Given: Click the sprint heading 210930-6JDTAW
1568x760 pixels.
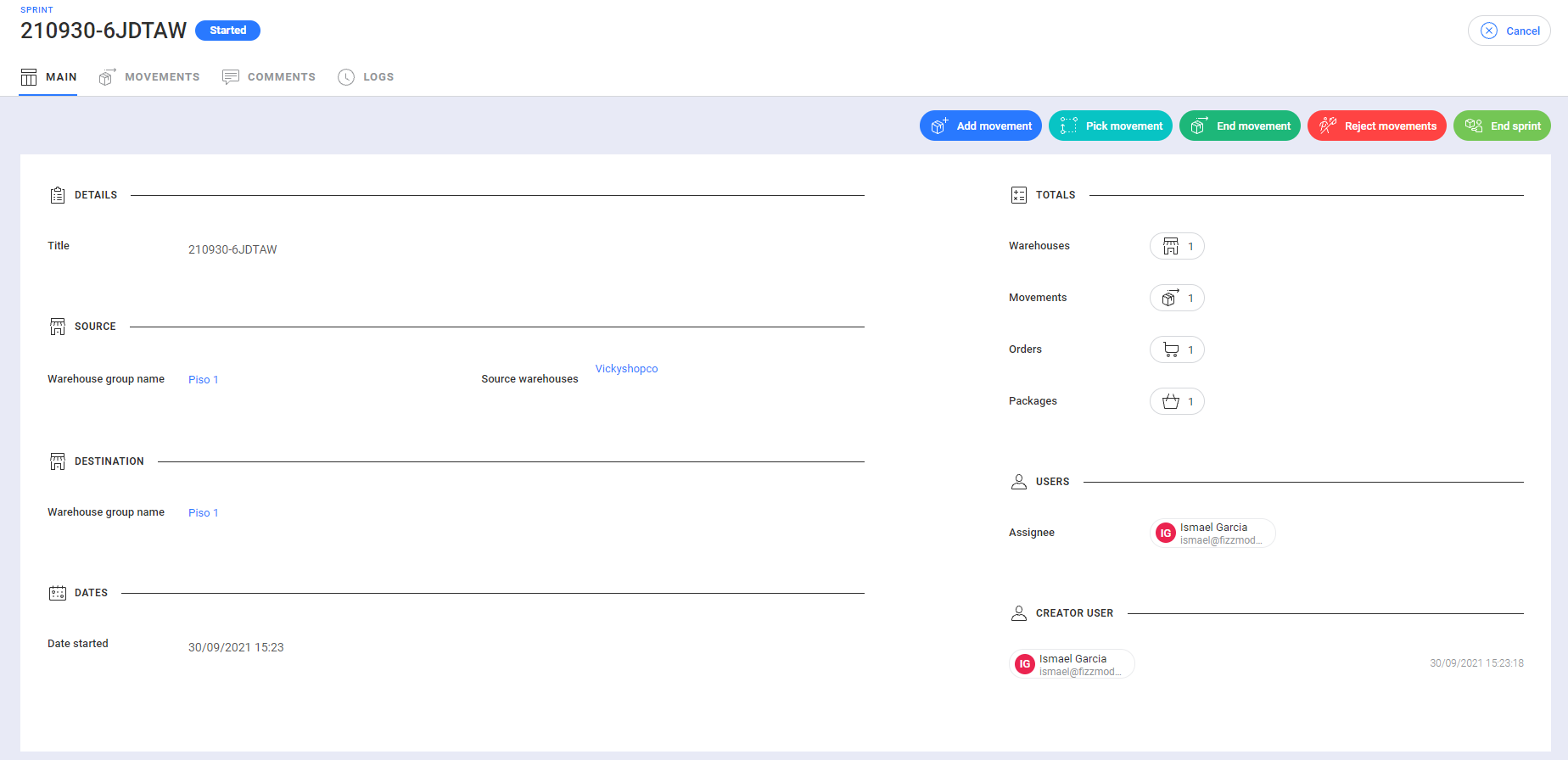Looking at the screenshot, I should click(x=104, y=31).
